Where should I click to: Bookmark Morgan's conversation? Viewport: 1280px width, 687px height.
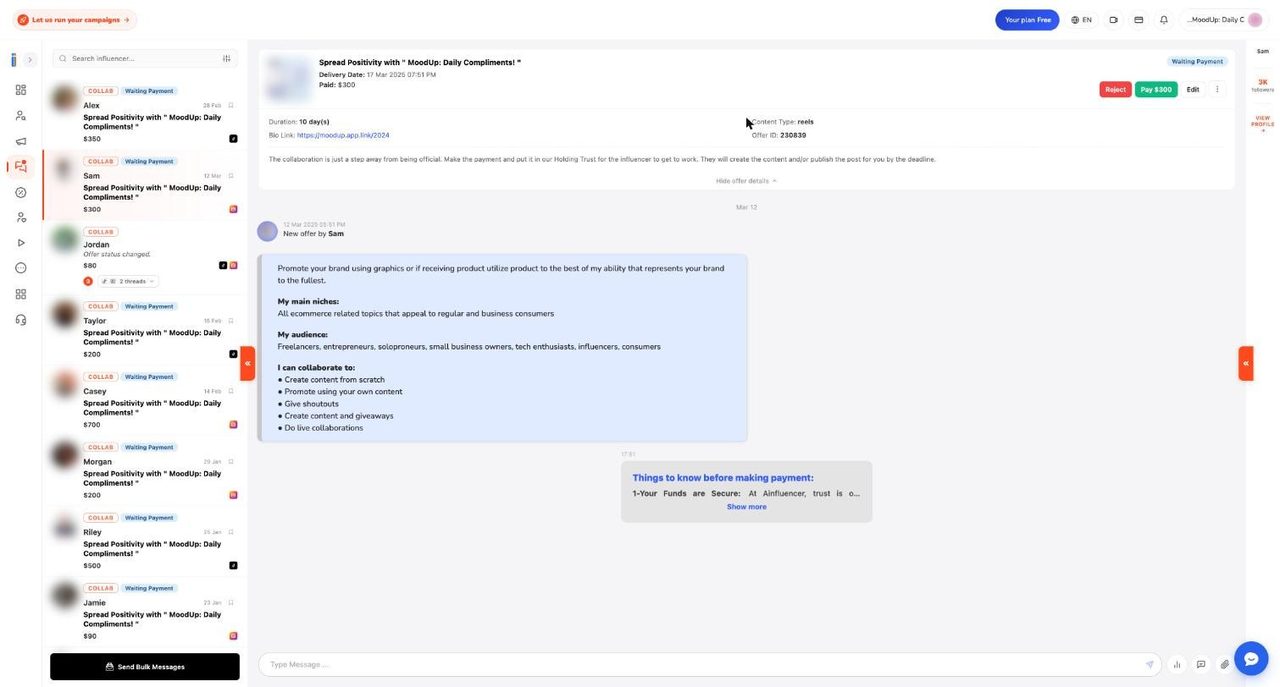tap(231, 462)
